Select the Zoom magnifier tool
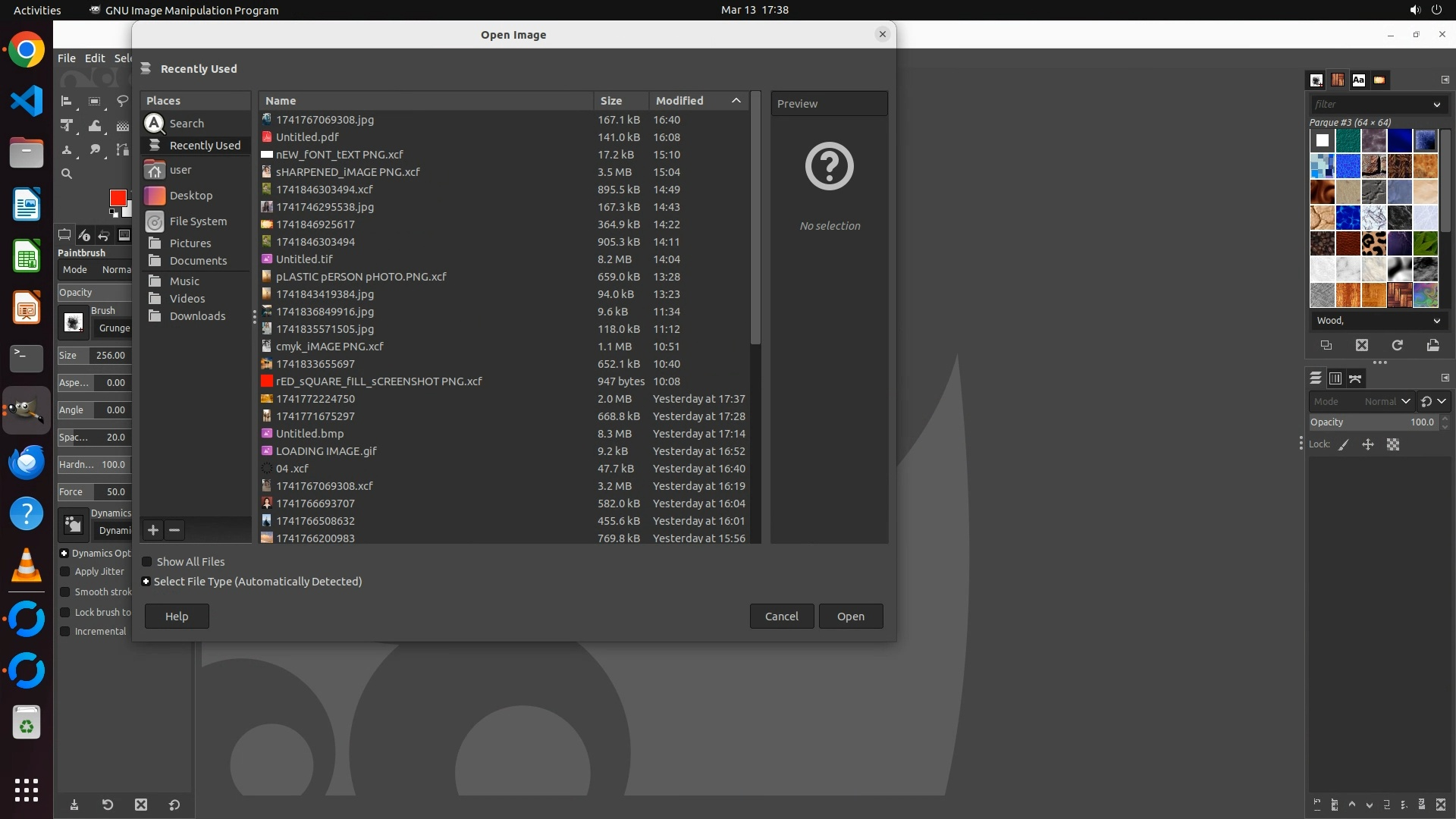Screen dimensions: 1456x819 67,174
